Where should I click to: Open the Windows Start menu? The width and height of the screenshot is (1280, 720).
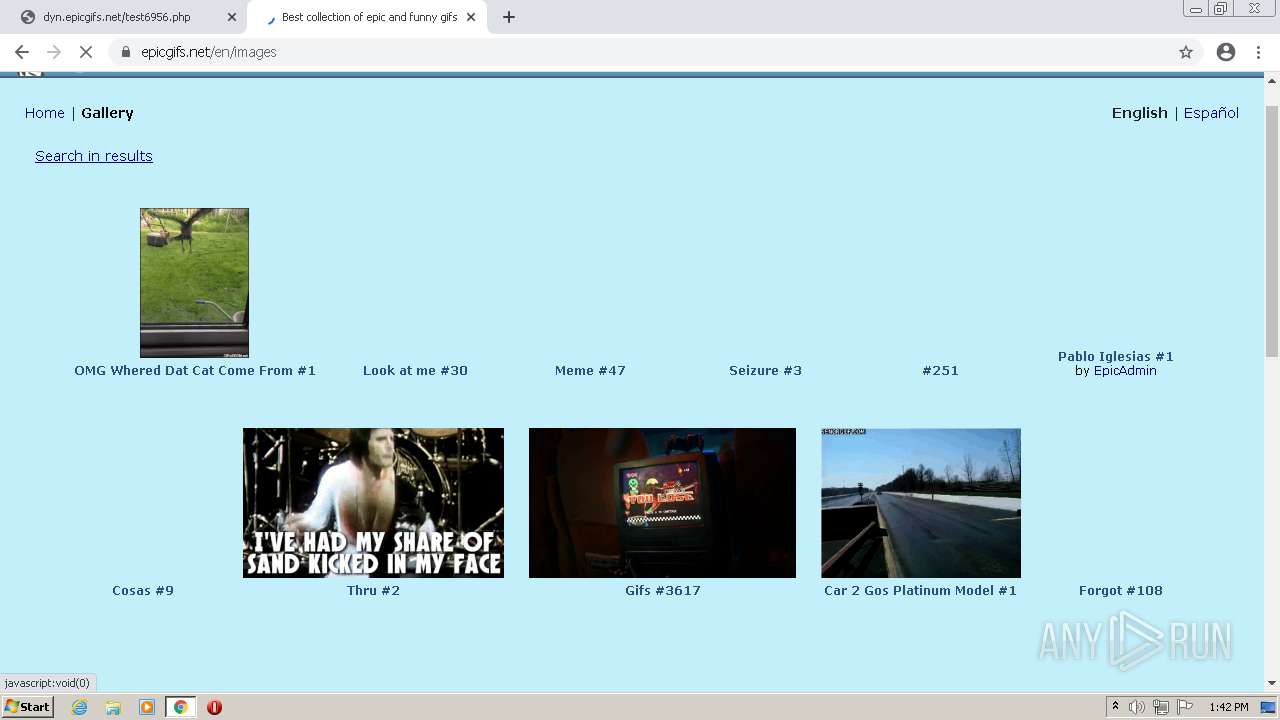click(x=27, y=707)
